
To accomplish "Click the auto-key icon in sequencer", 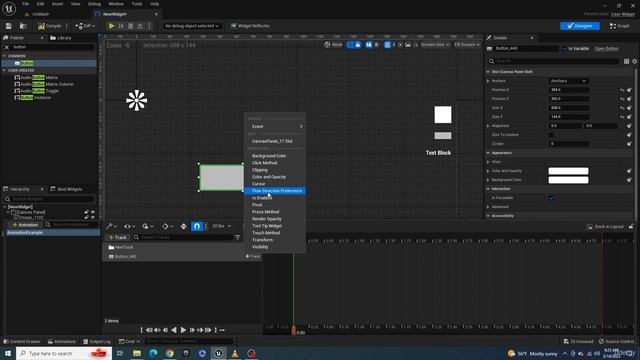I will click(x=183, y=226).
